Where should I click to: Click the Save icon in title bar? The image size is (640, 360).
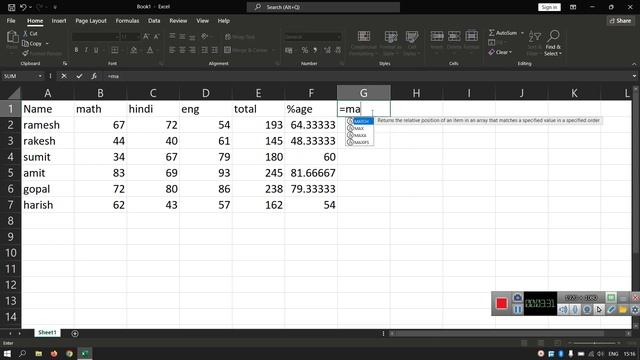click(x=11, y=7)
